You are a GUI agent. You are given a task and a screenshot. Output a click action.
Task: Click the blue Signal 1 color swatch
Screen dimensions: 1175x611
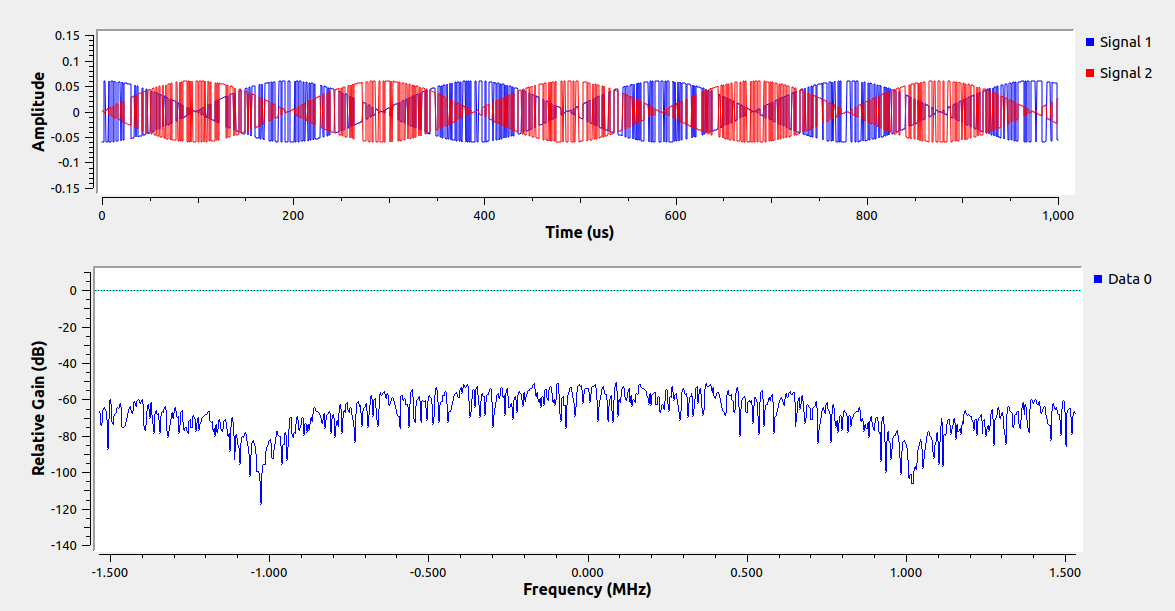coord(1090,42)
